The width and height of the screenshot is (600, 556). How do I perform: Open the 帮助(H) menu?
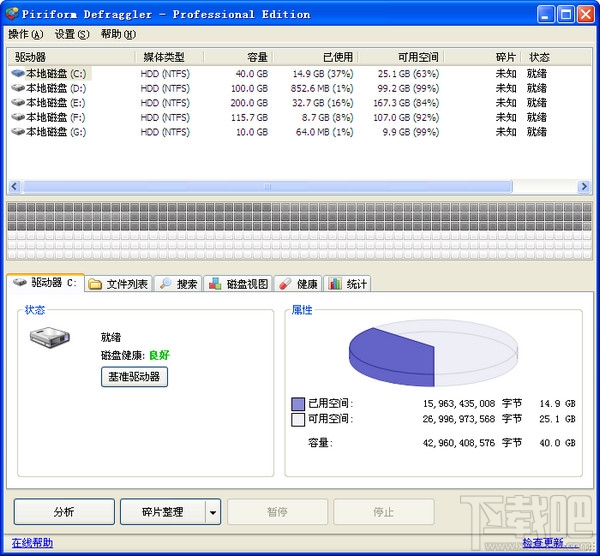pyautogui.click(x=118, y=34)
